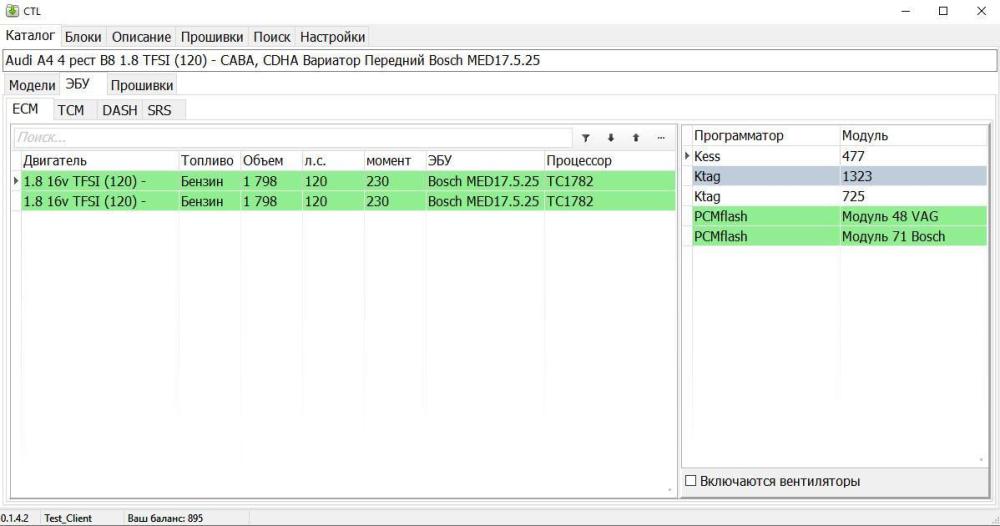Screen dimensions: 1000x526
Task: Open the three-dots options menu
Action: pos(660,138)
